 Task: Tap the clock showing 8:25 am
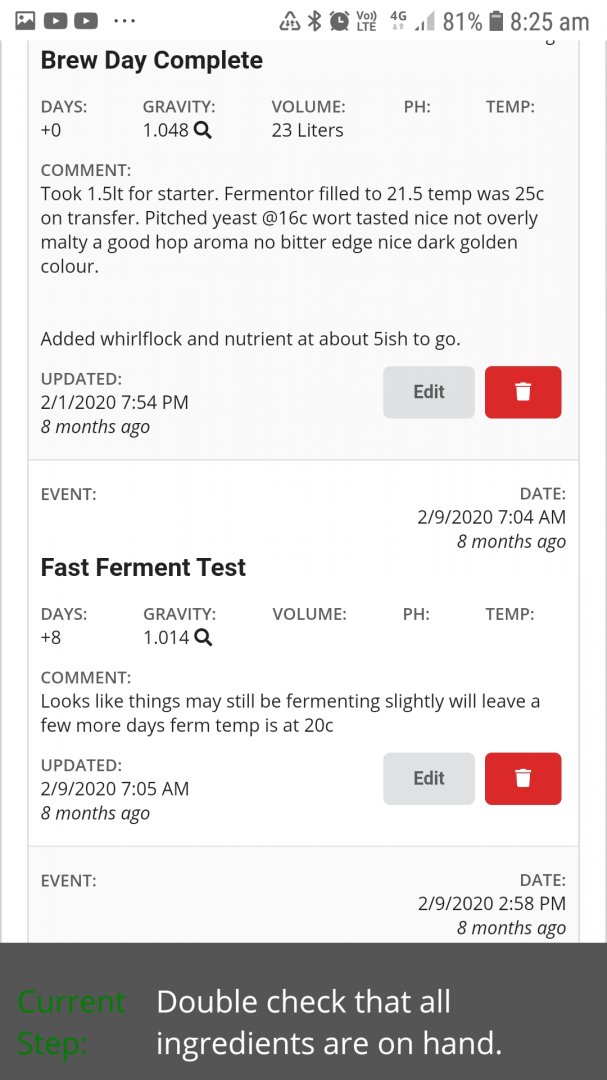(x=550, y=20)
